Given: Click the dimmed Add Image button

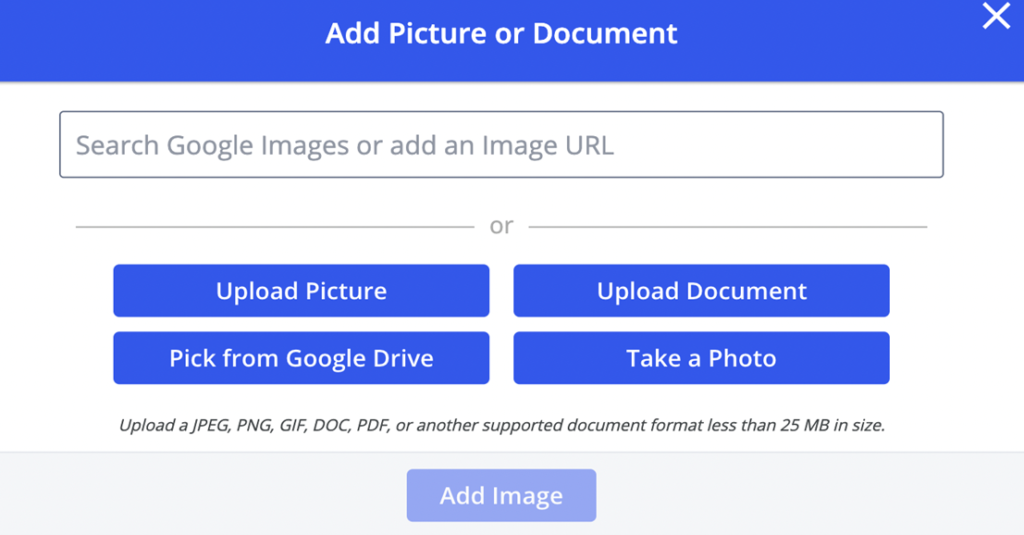Looking at the screenshot, I should (501, 495).
